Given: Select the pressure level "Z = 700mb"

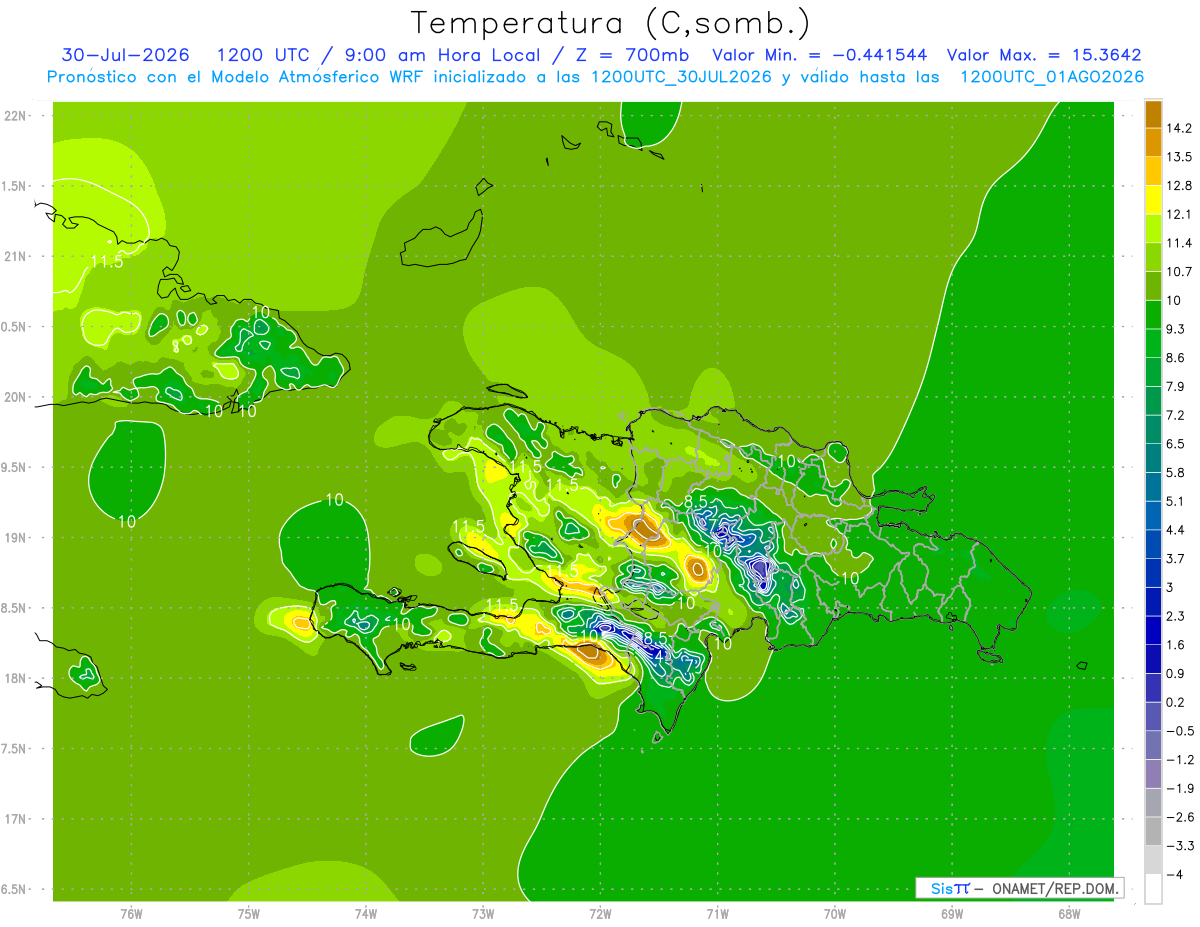Looking at the screenshot, I should click(x=630, y=55).
